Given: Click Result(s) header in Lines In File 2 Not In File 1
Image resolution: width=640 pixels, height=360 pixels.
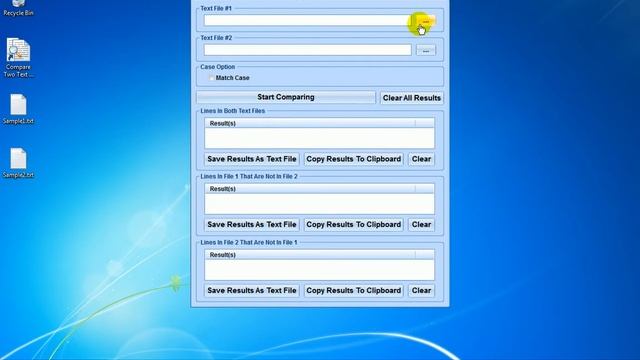Looking at the screenshot, I should pos(309,255).
